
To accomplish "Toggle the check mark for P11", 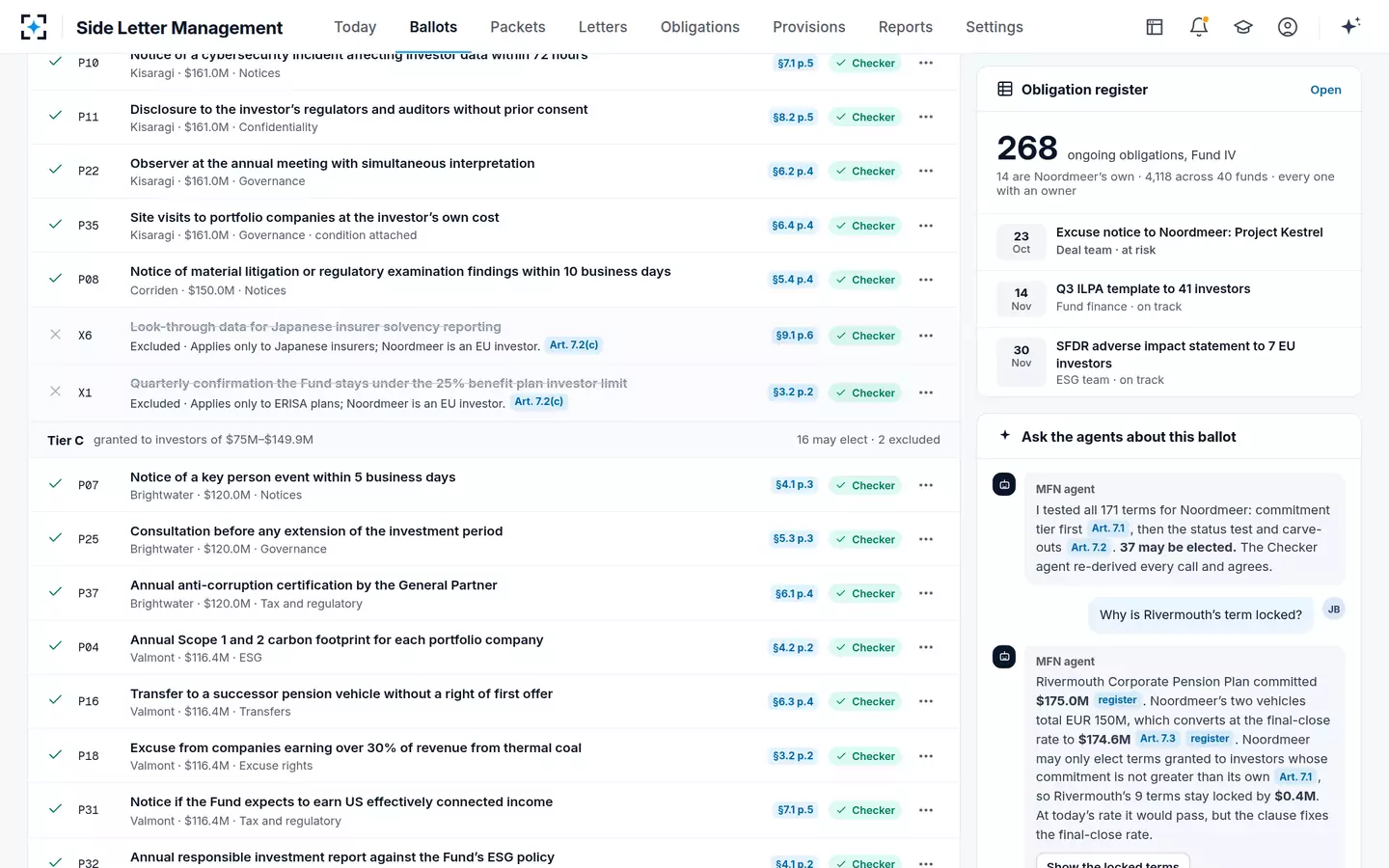I will [56, 116].
